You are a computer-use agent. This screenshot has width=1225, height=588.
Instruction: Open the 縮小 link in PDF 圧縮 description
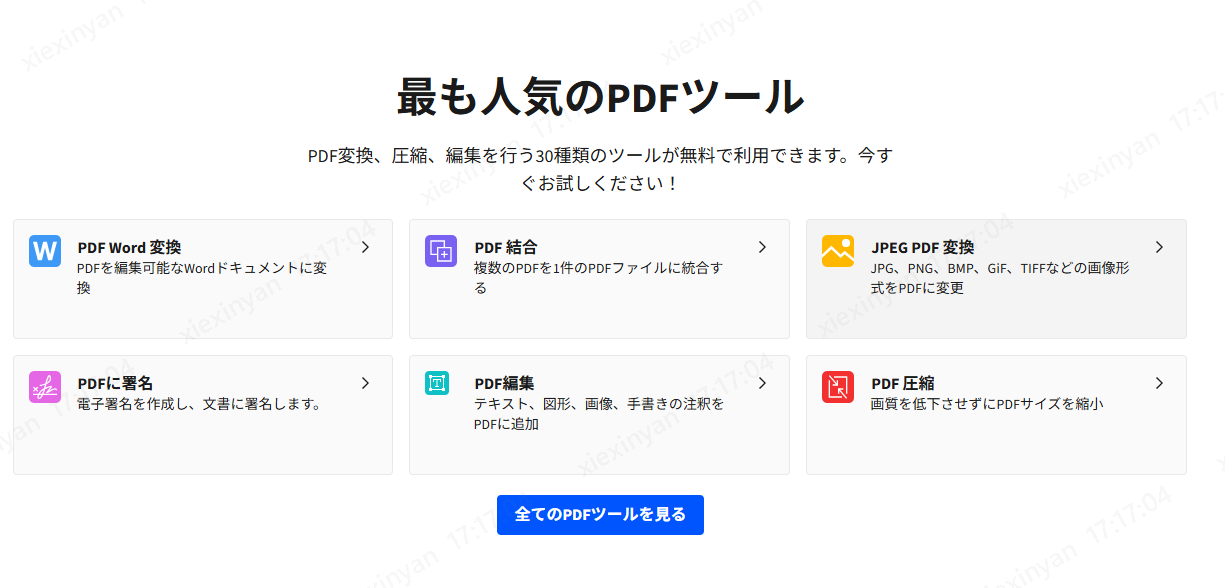tap(1089, 403)
